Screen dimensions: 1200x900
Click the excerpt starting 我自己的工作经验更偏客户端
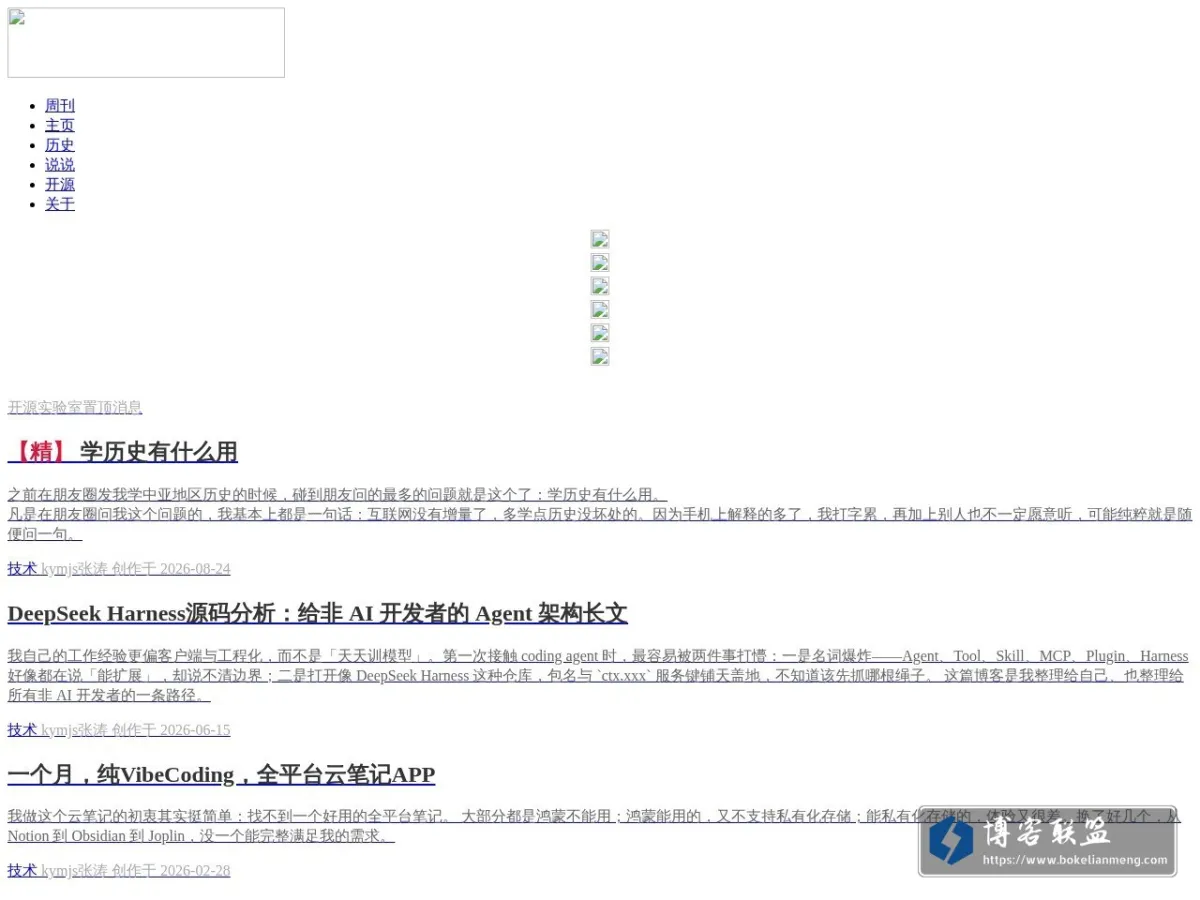point(598,676)
